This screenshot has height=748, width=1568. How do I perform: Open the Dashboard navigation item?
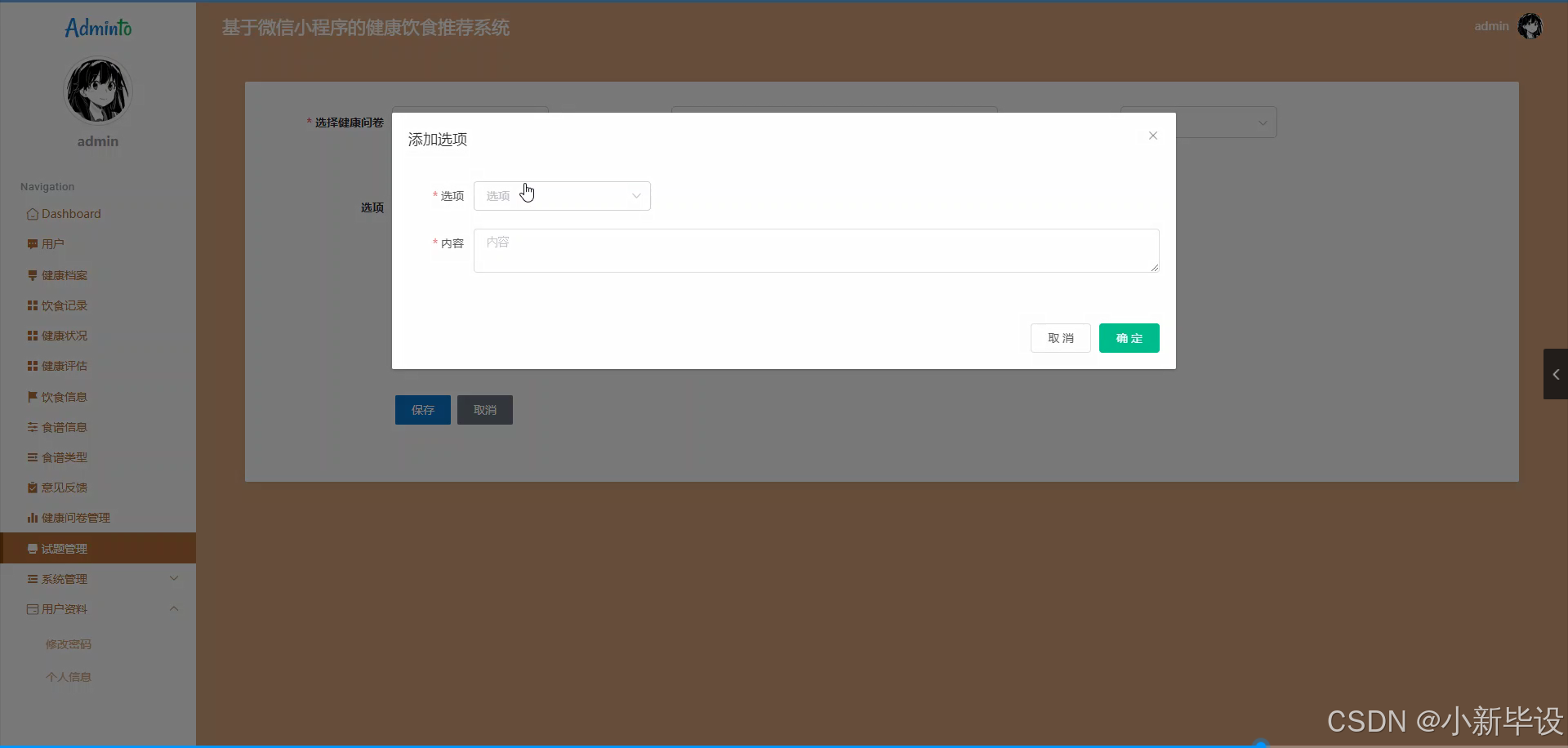click(x=72, y=213)
